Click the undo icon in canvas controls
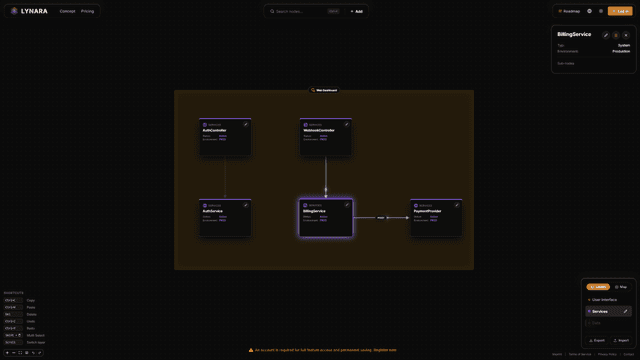Viewport: 640px width, 360px height. tap(33, 353)
